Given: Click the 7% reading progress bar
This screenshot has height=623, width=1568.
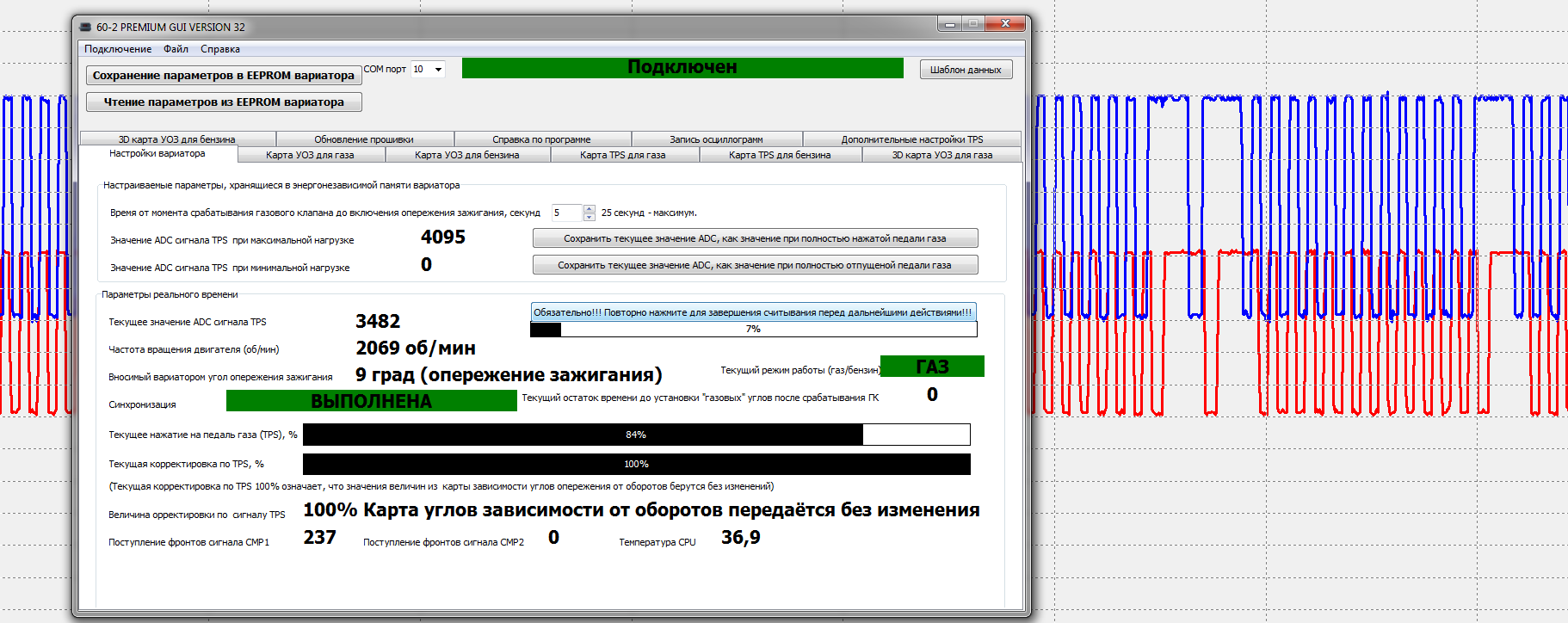Looking at the screenshot, I should tap(753, 329).
